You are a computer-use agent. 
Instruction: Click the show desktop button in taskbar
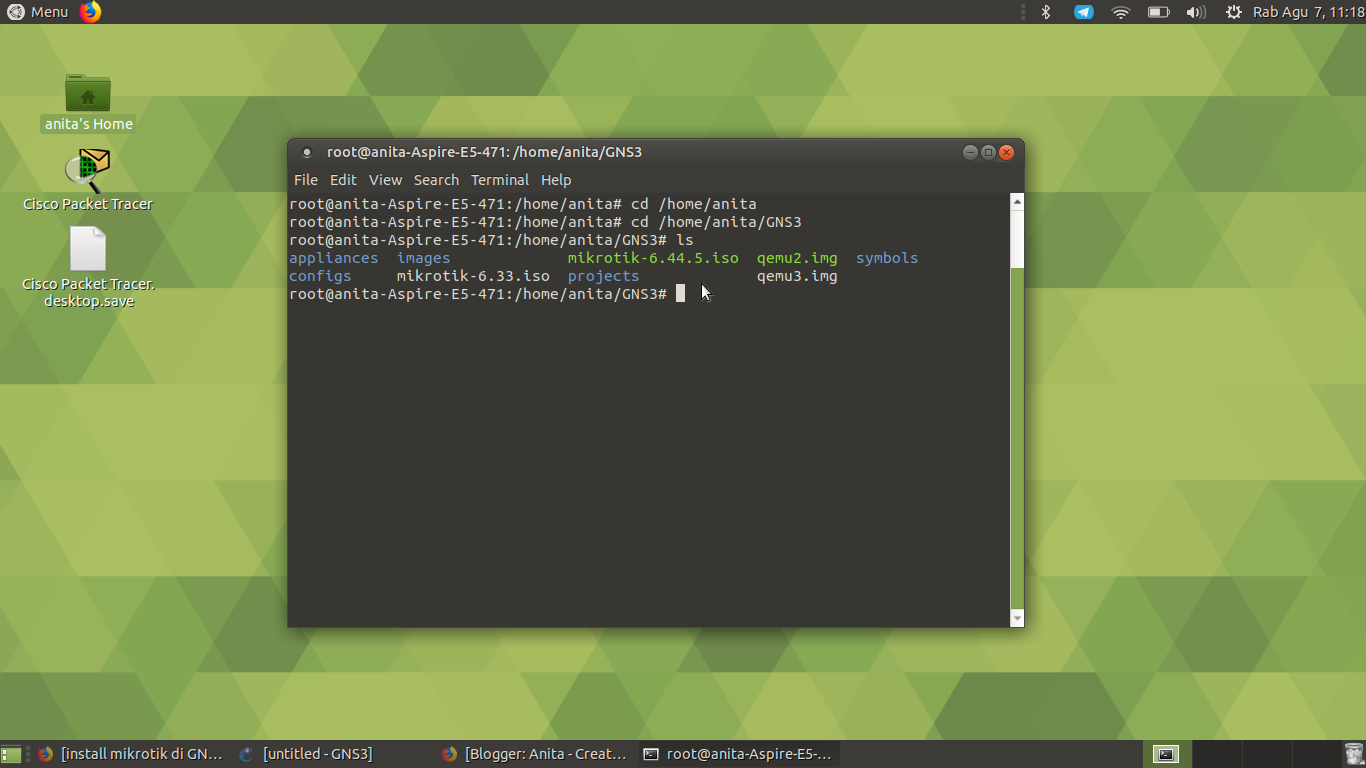11,755
